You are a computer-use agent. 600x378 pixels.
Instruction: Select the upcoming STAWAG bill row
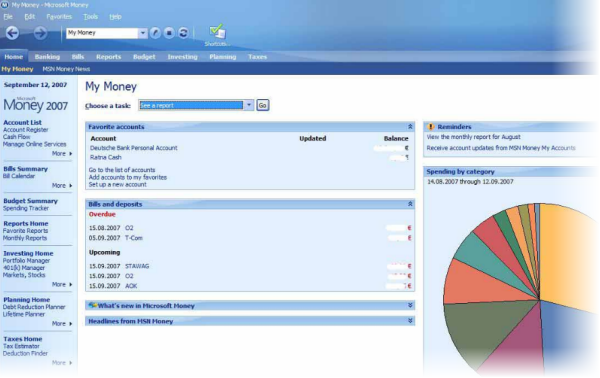coord(250,266)
